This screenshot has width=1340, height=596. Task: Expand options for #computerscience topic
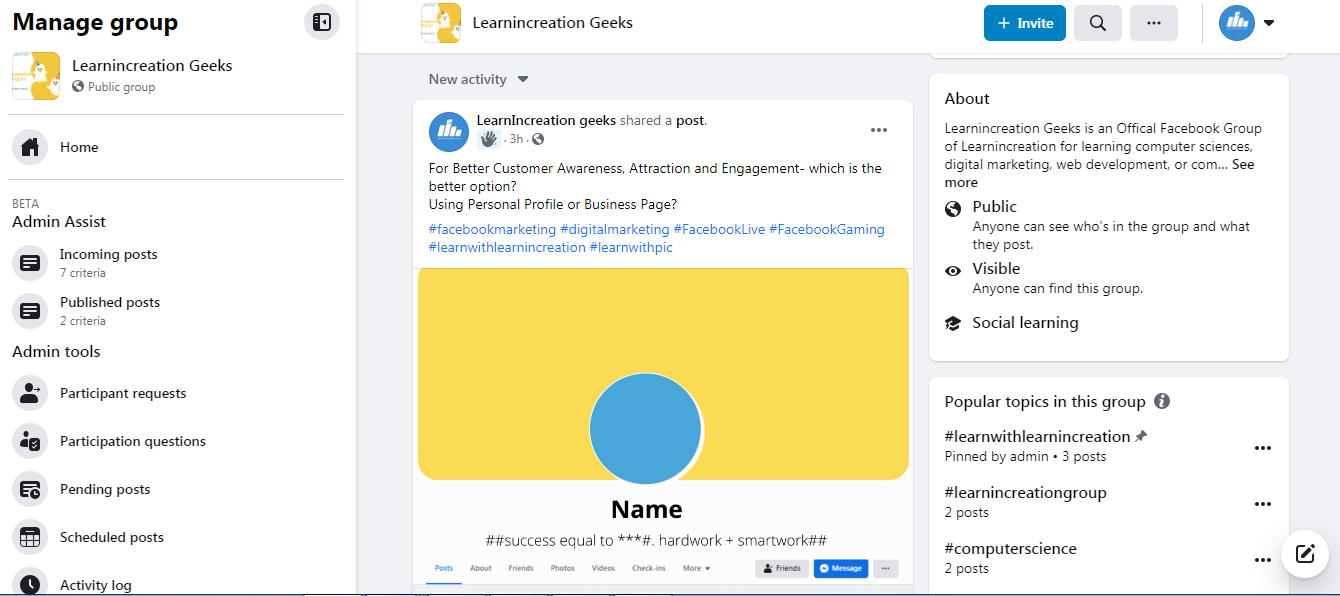point(1262,560)
